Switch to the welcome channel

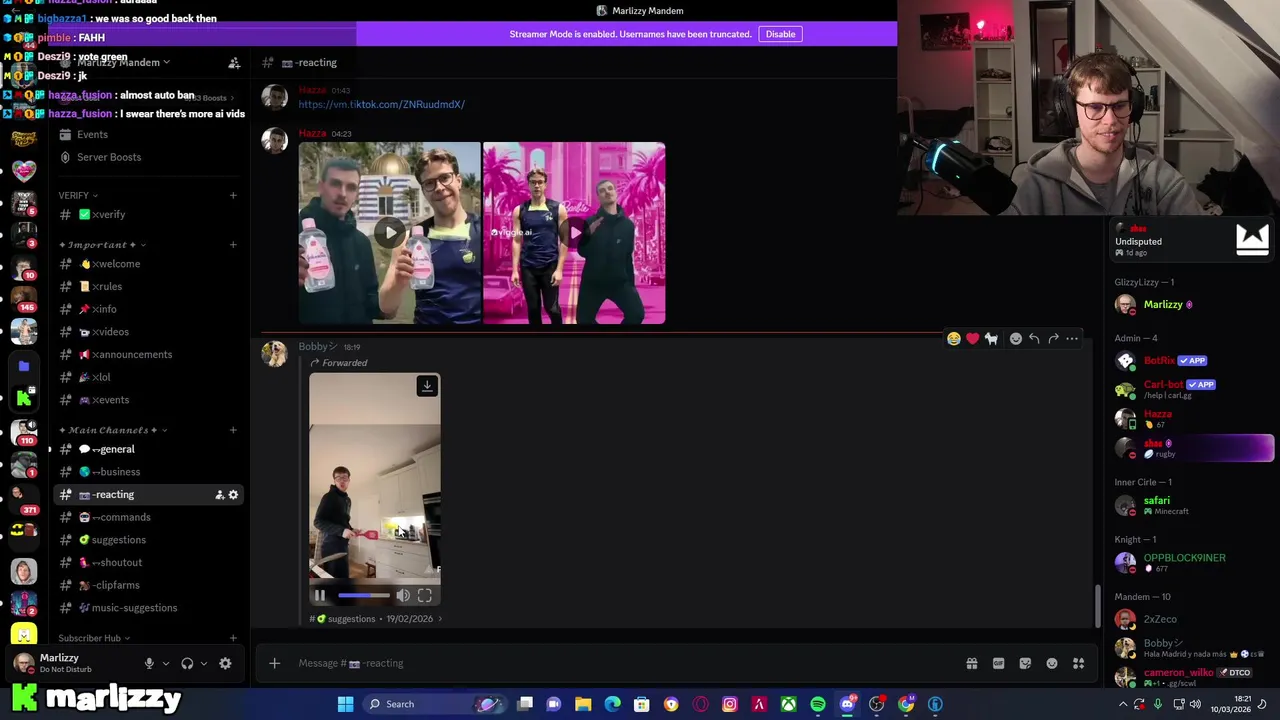[148, 264]
